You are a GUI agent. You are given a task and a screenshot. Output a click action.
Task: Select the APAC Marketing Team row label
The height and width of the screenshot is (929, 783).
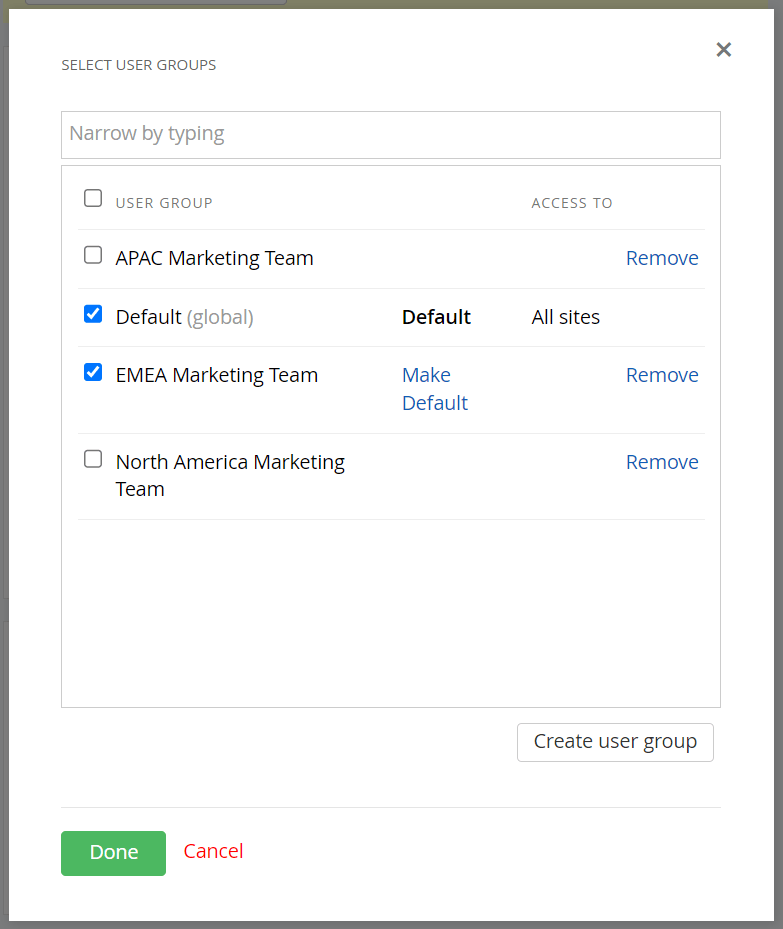coord(214,258)
